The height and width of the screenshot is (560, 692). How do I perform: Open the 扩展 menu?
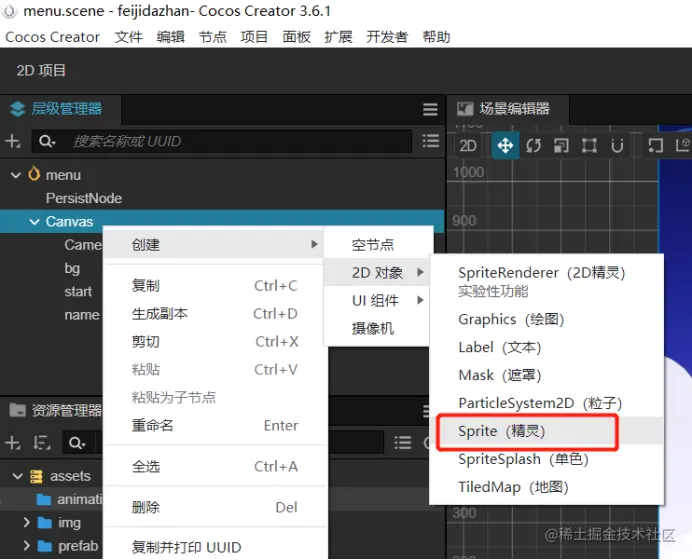(338, 37)
